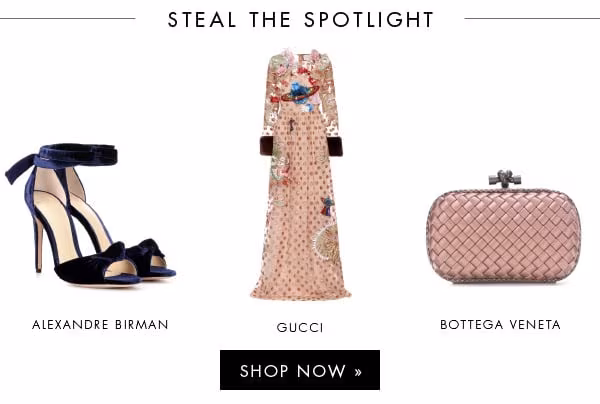Open the Alexandre Birman brand link
This screenshot has height=404, width=600.
[x=100, y=324]
